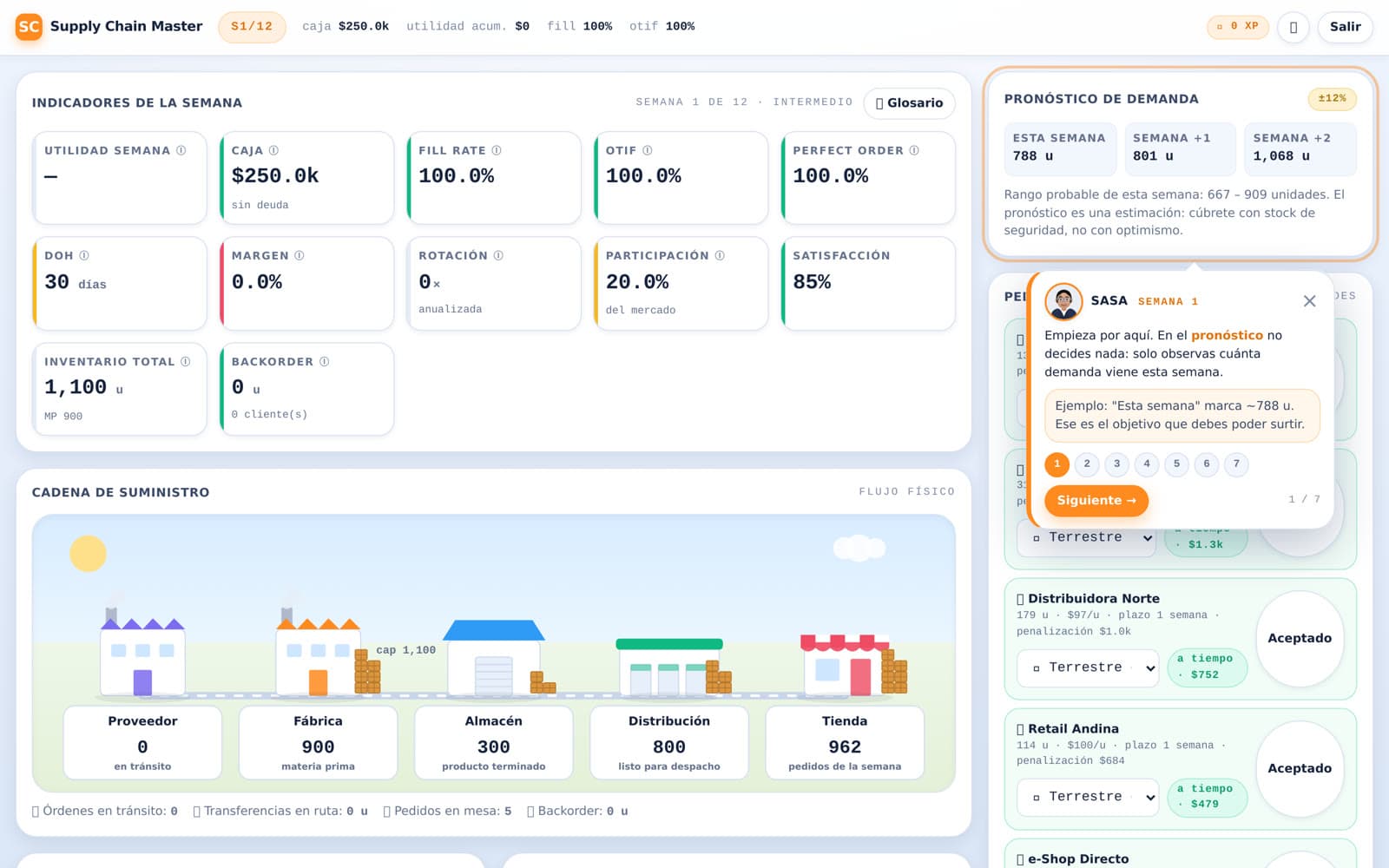This screenshot has height=868, width=1389.
Task: Click the icon button left of Salir
Action: coord(1294,27)
